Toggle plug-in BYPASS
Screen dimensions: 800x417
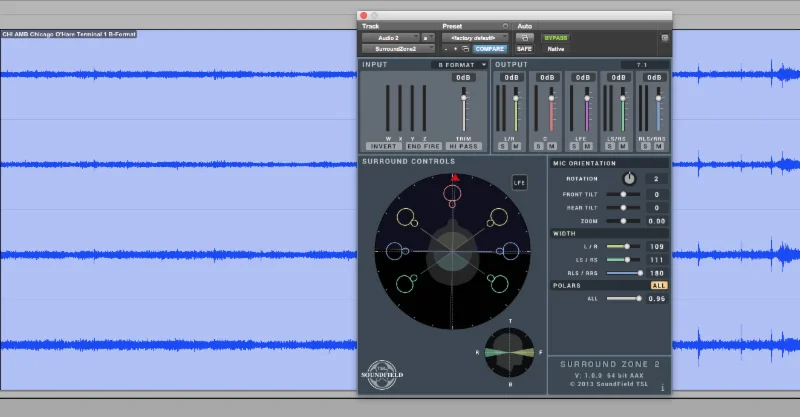coord(556,38)
